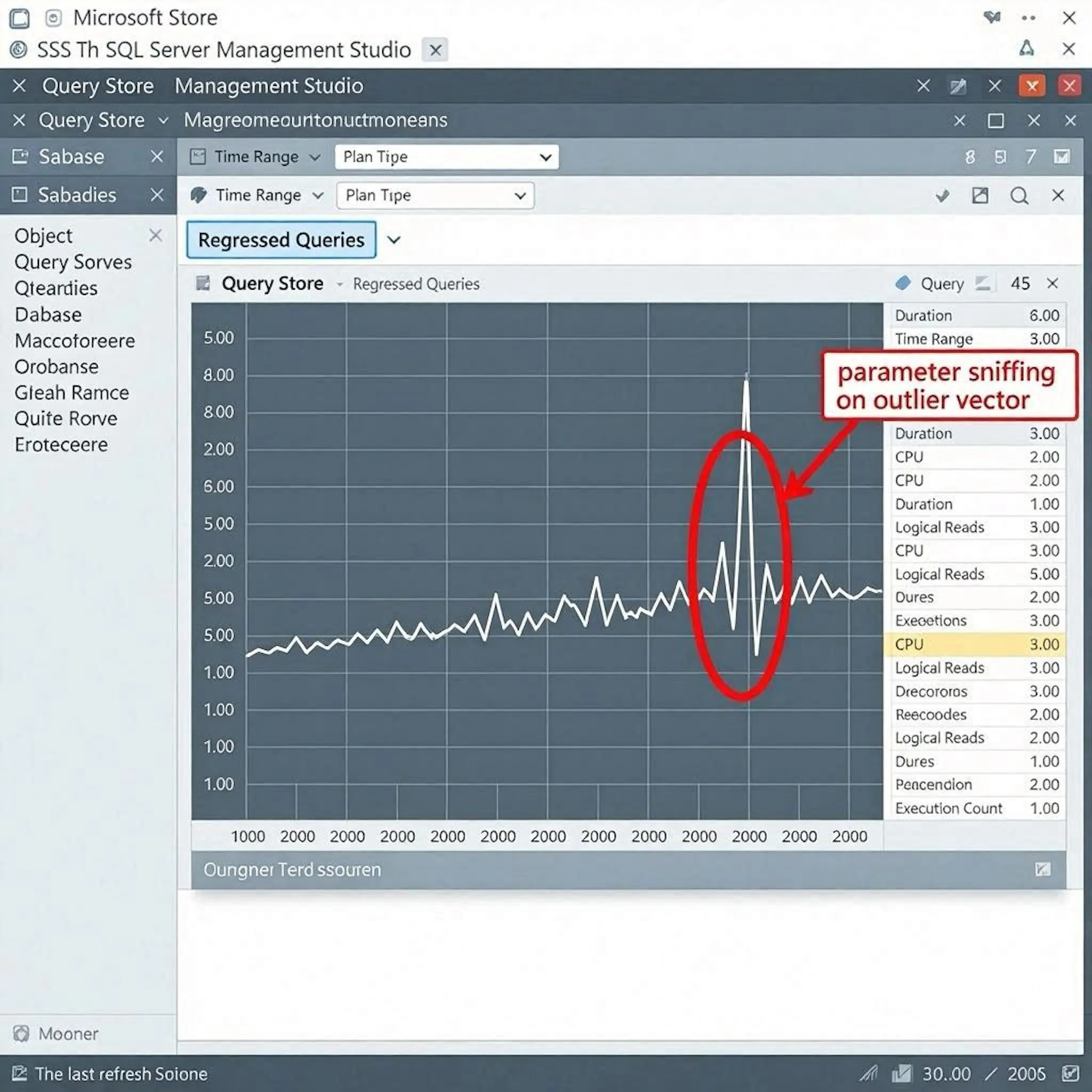Select Orobanse in the sidebar
Image resolution: width=1092 pixels, height=1092 pixels.
tap(57, 367)
